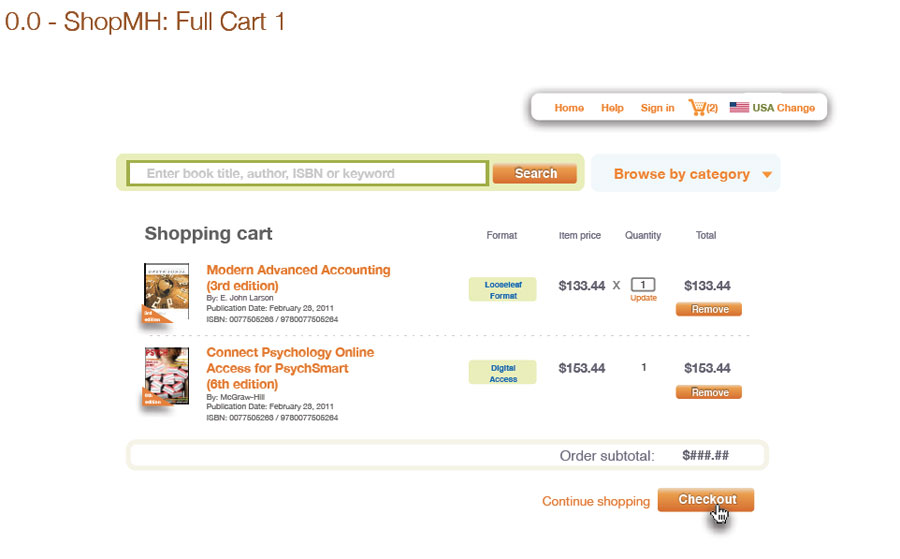Open the Help menu item
Viewport: 900px width, 559px height.
(x=612, y=108)
